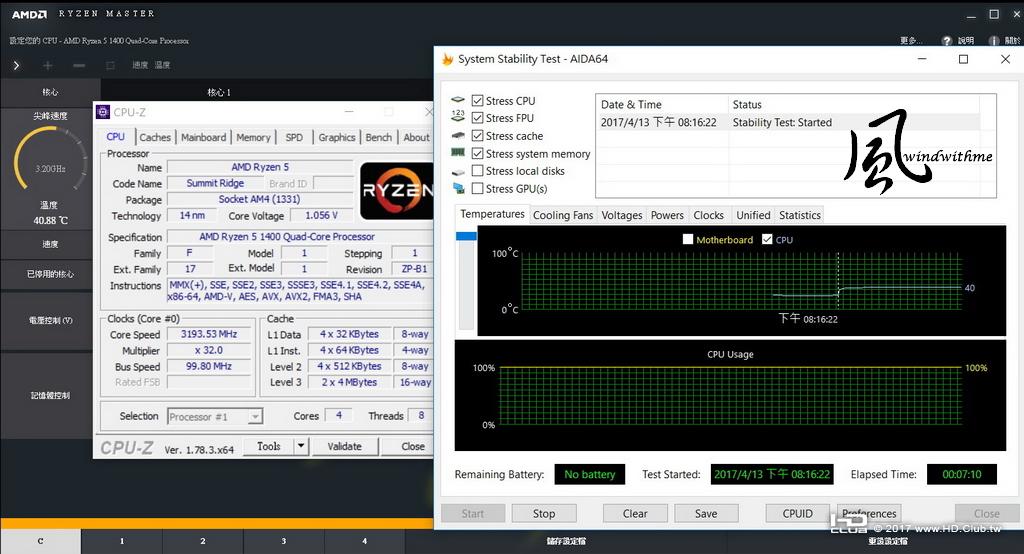Screen dimensions: 1024x554
Task: Open the Memory tab in CPU-Z
Action: click(253, 137)
